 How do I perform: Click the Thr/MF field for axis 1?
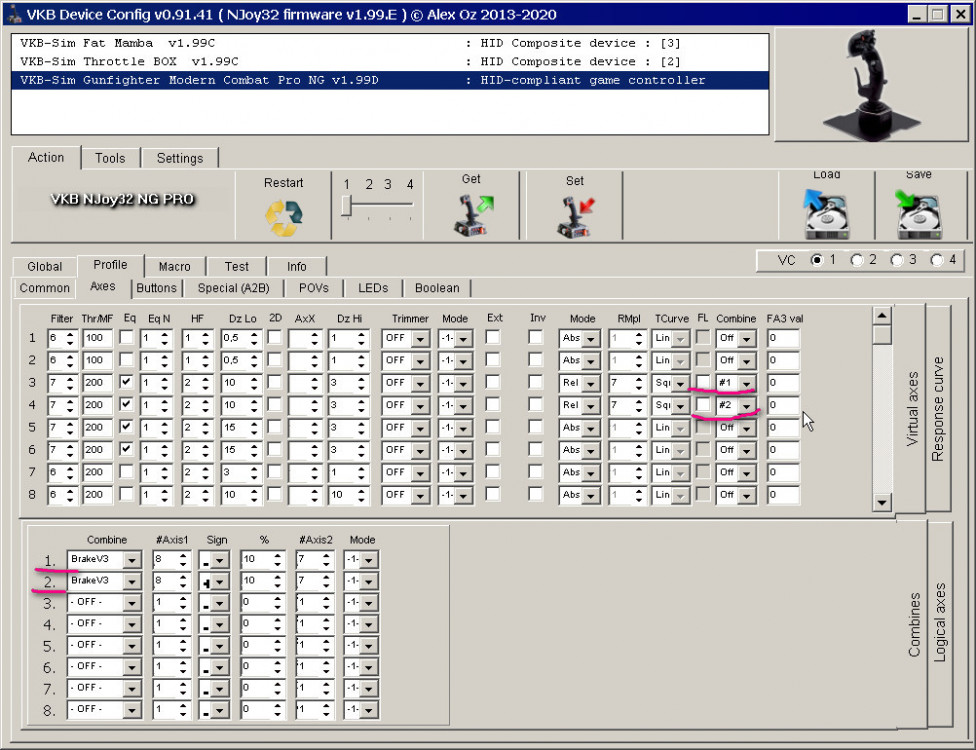(98, 338)
